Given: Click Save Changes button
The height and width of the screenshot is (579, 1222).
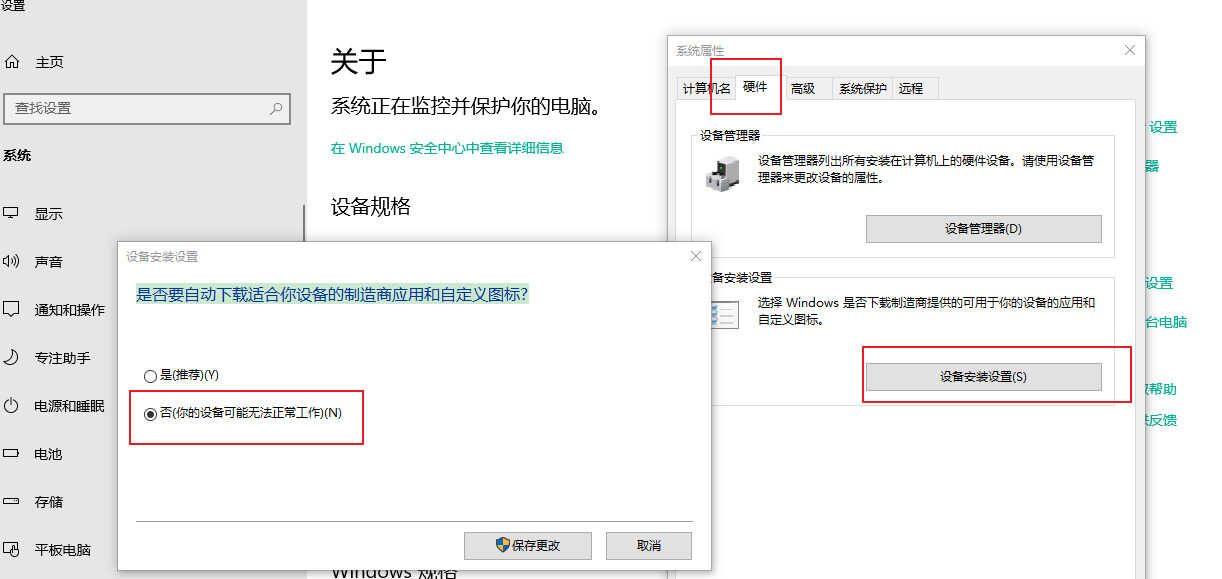Looking at the screenshot, I should click(528, 545).
